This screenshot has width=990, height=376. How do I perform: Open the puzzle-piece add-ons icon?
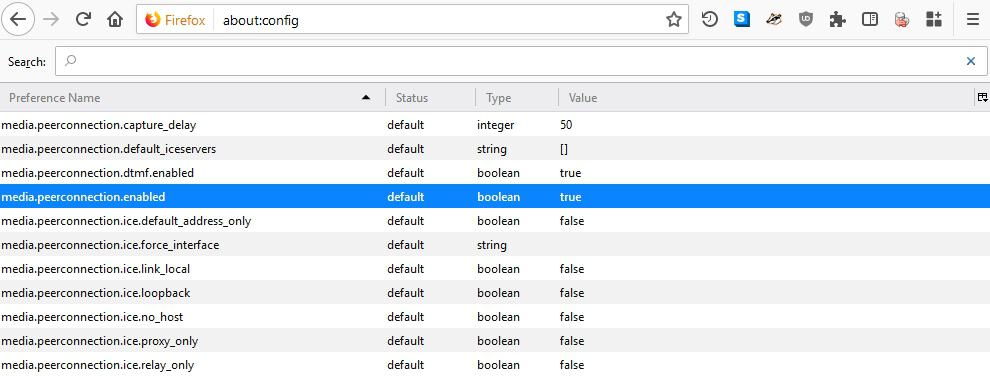pos(838,20)
